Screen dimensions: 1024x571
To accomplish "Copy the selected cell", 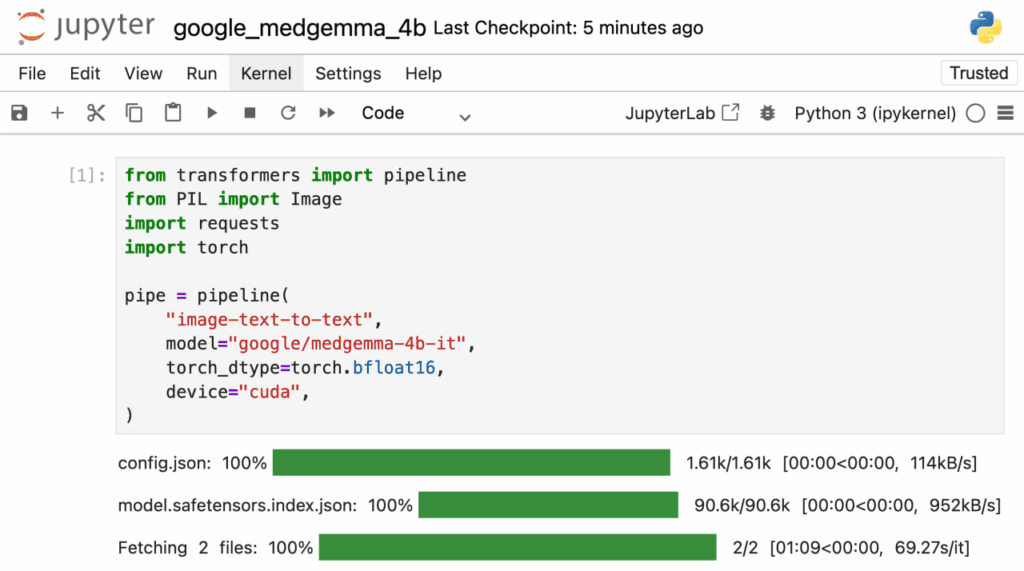I will click(134, 113).
